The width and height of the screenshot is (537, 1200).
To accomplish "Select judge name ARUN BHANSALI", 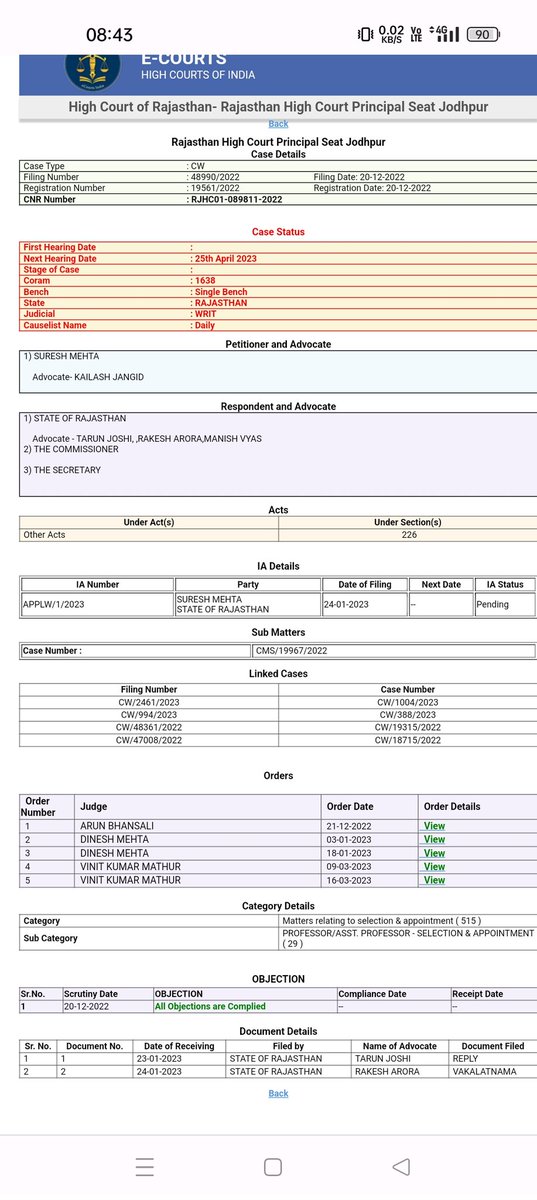I will pos(118,826).
